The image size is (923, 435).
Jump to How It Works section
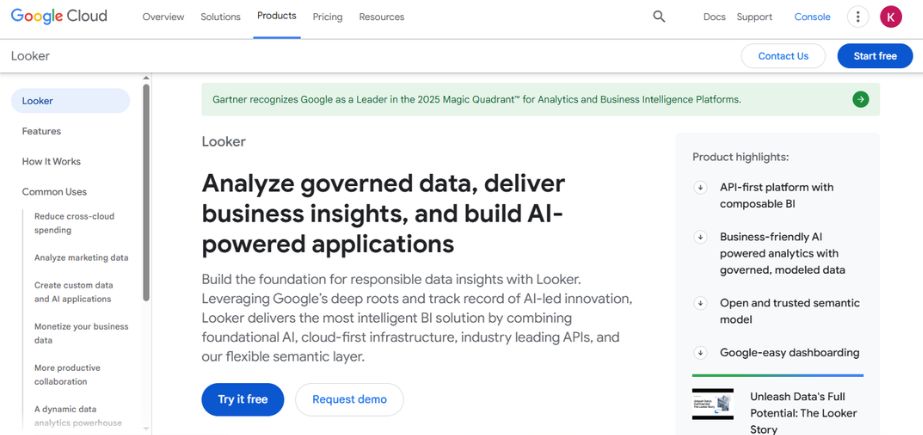[x=51, y=161]
